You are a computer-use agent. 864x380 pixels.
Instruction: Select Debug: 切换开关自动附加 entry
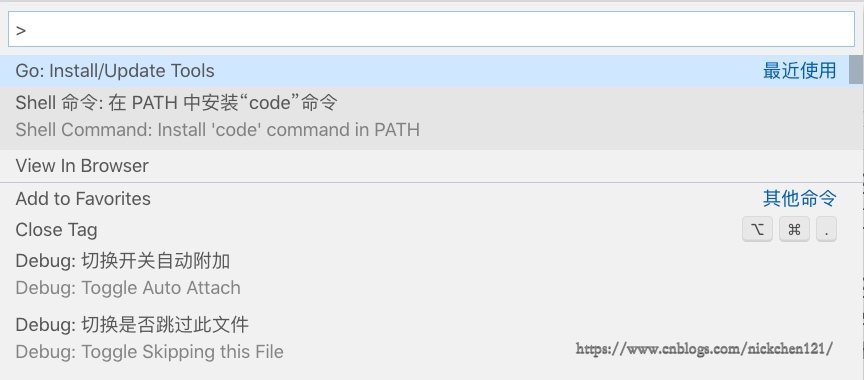click(424, 274)
